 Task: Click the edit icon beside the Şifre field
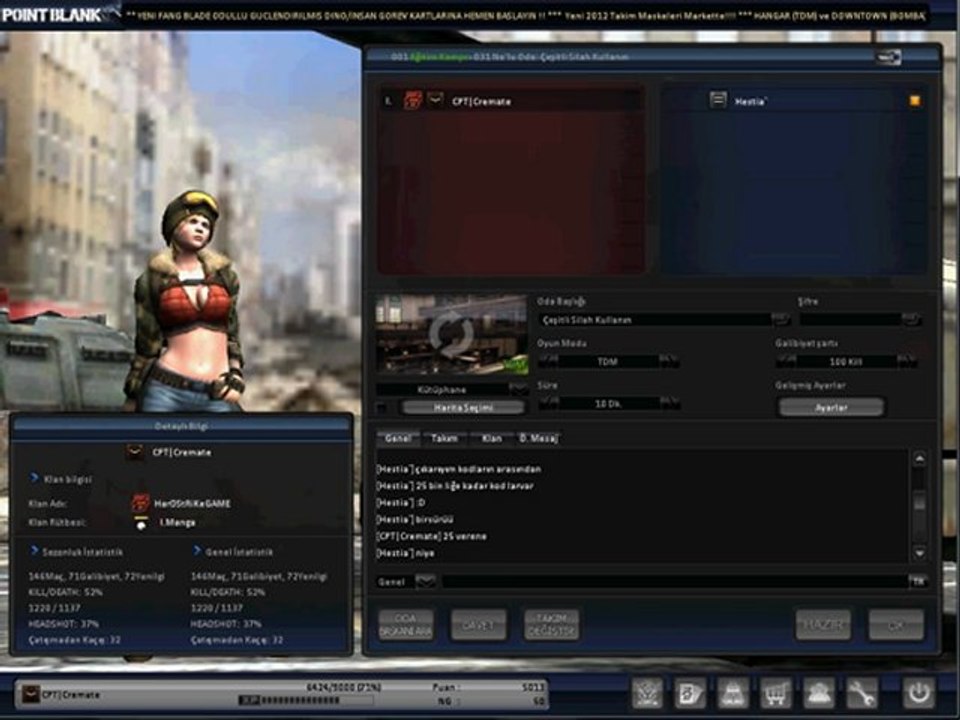point(910,319)
